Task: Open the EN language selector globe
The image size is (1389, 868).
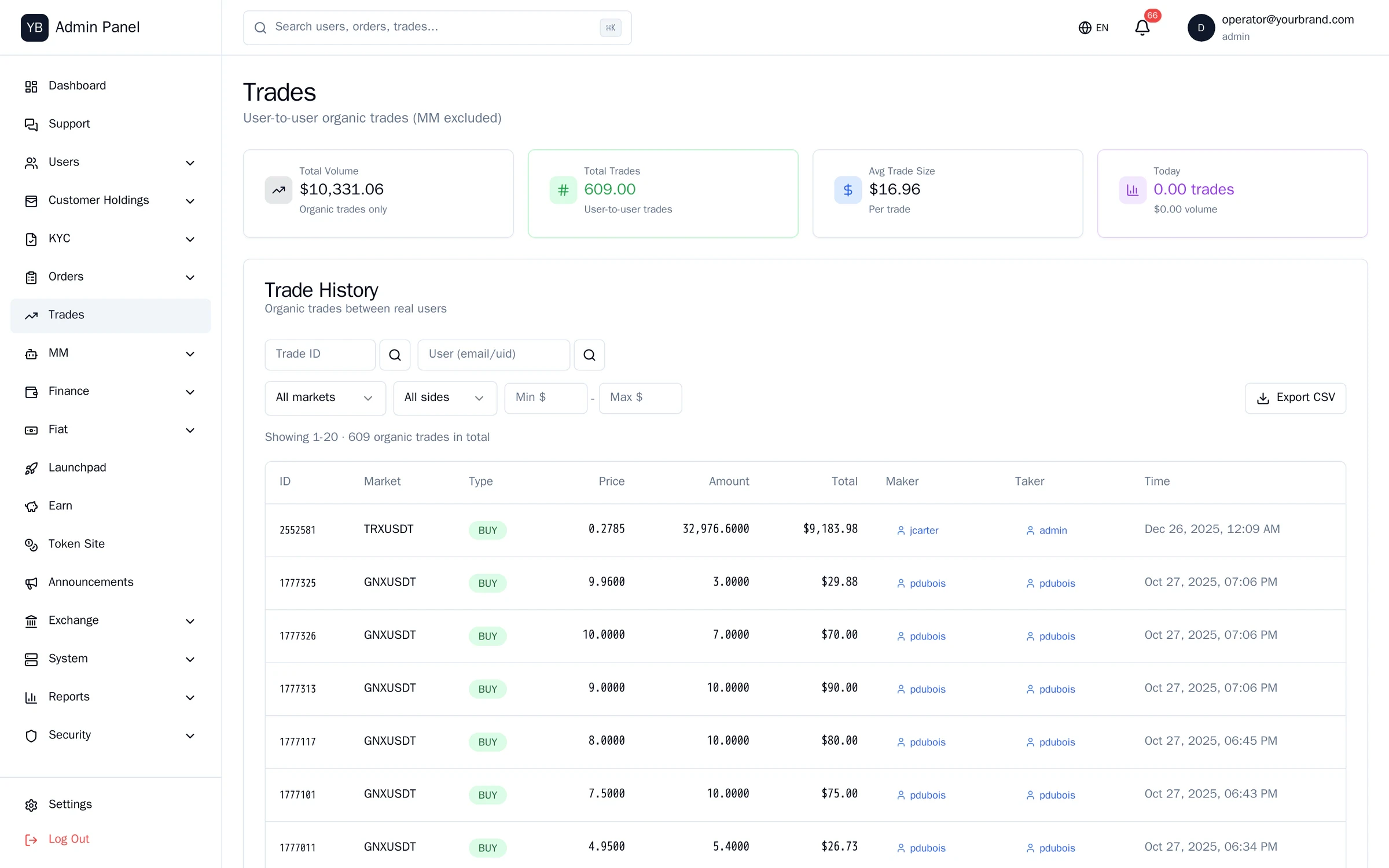Action: pos(1093,28)
